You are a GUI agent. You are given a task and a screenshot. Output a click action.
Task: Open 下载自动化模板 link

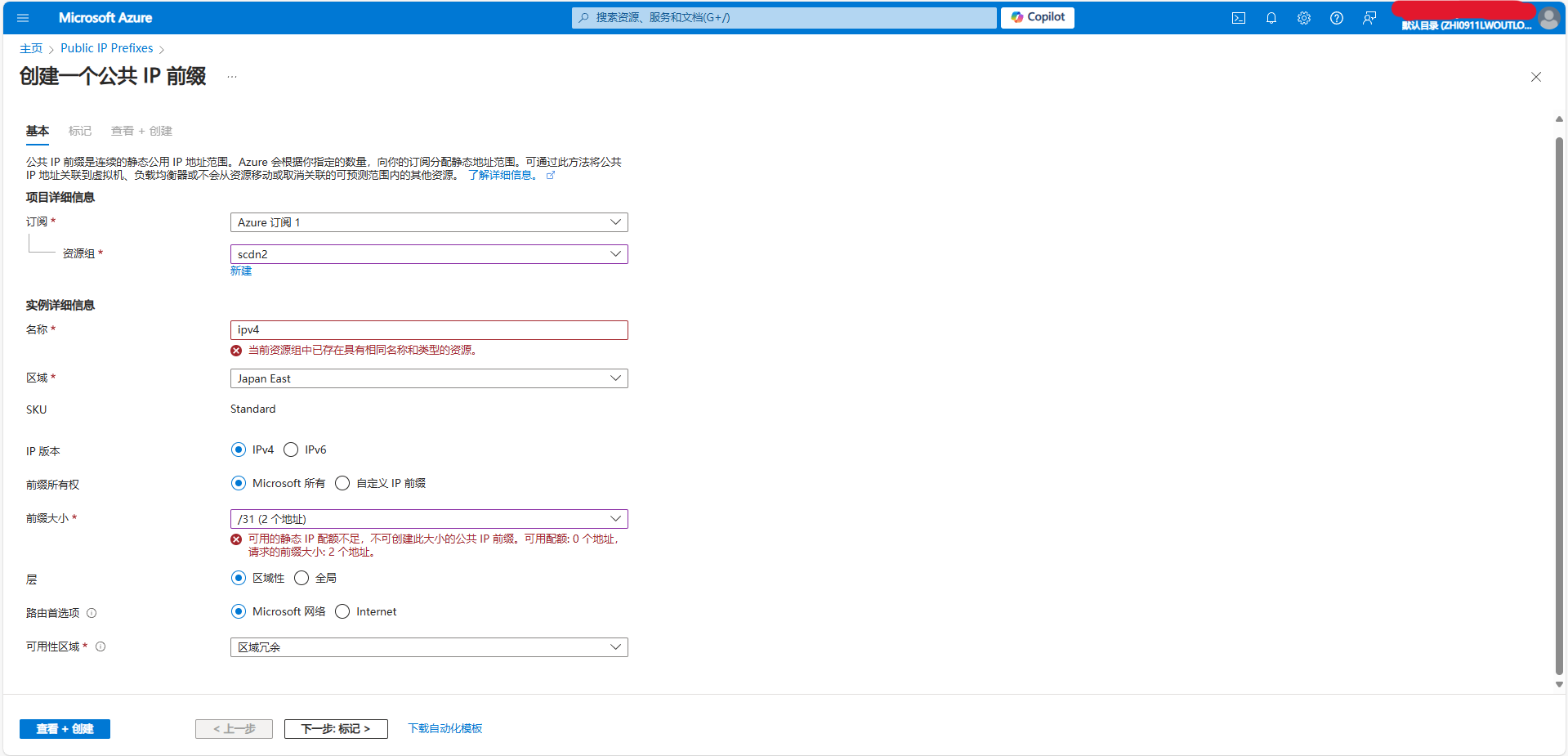click(x=445, y=729)
